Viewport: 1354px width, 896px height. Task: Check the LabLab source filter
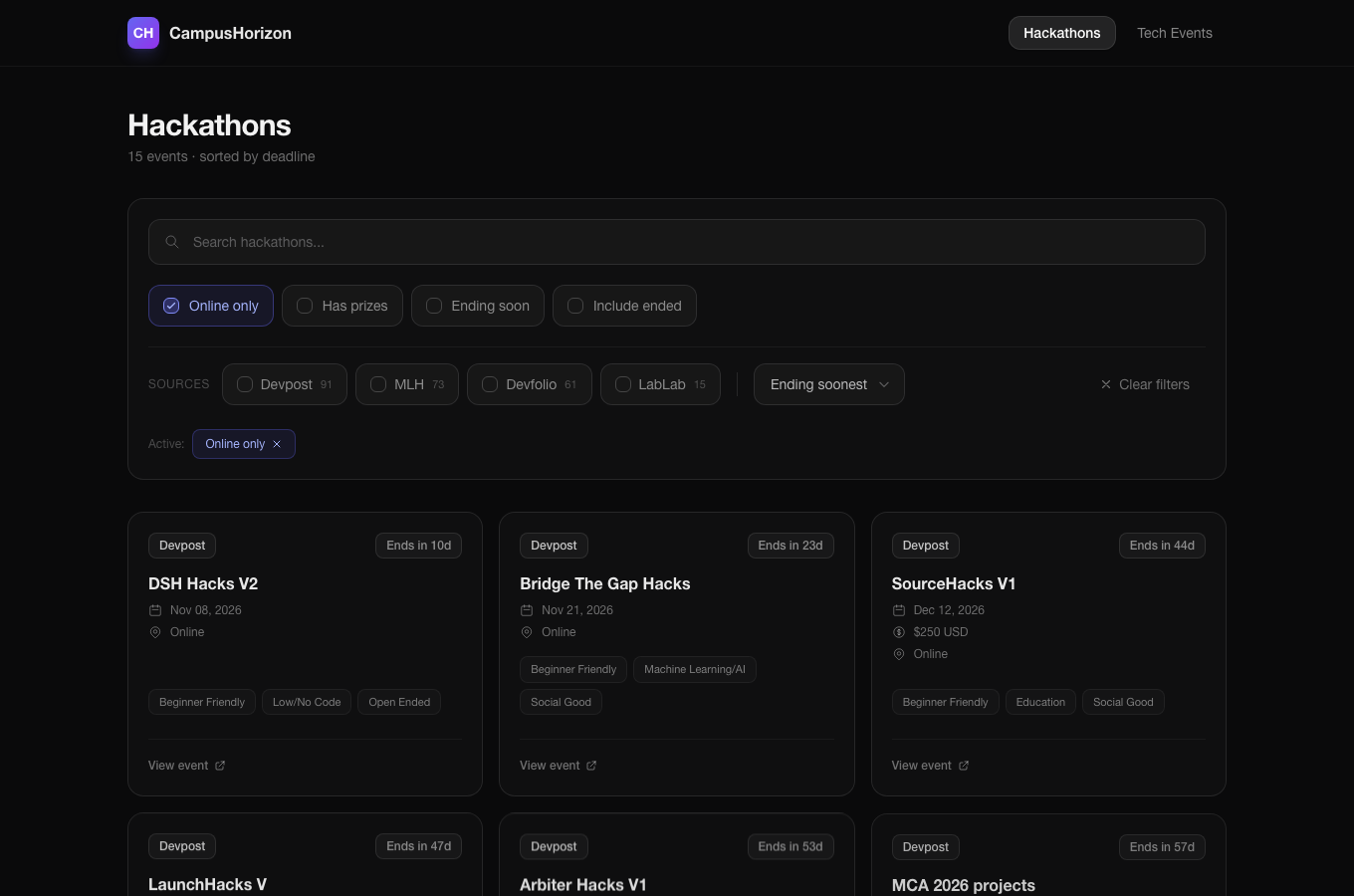coord(660,384)
